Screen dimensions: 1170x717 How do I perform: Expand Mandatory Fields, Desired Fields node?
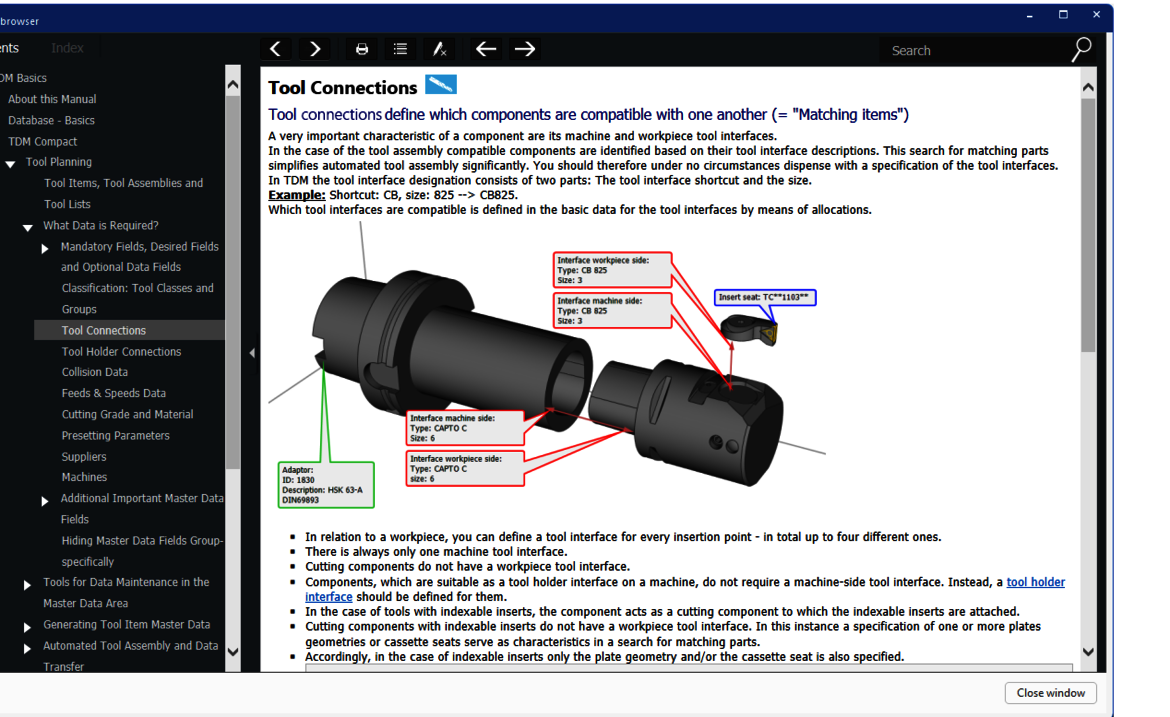[45, 248]
